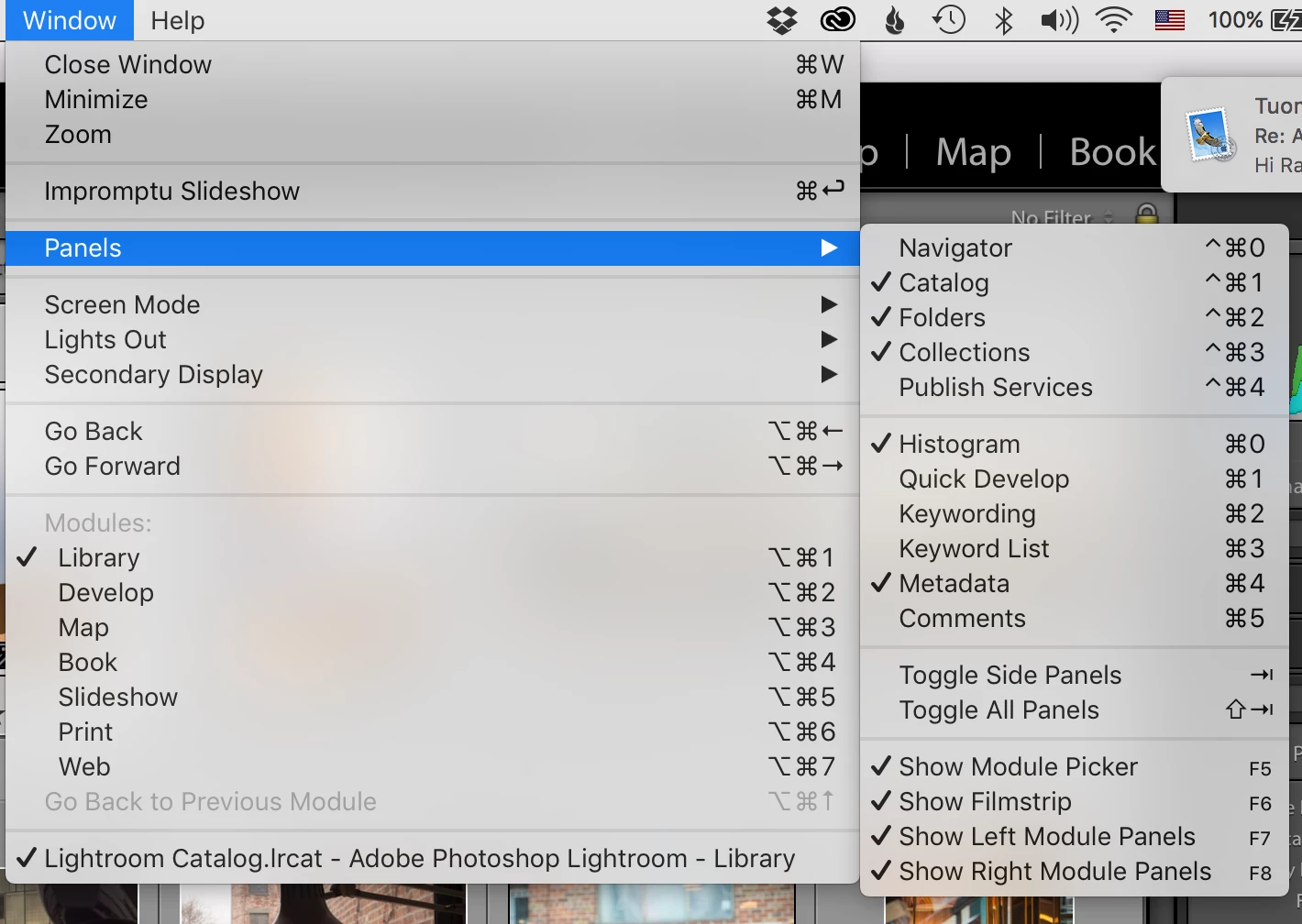Expand the Screen Mode submenu
This screenshot has width=1302, height=924.
(433, 304)
